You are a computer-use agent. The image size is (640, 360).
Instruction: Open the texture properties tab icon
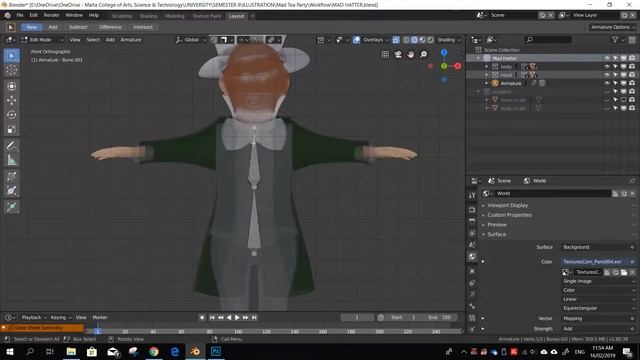[472, 318]
